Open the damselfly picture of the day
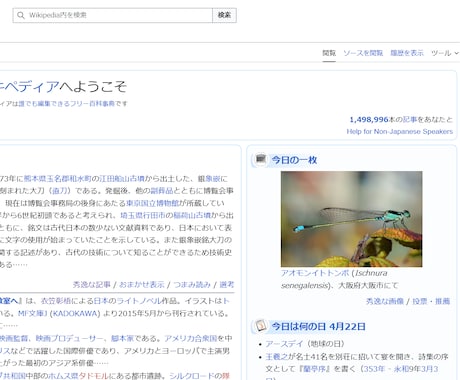This screenshot has height=380, width=460. (351, 219)
